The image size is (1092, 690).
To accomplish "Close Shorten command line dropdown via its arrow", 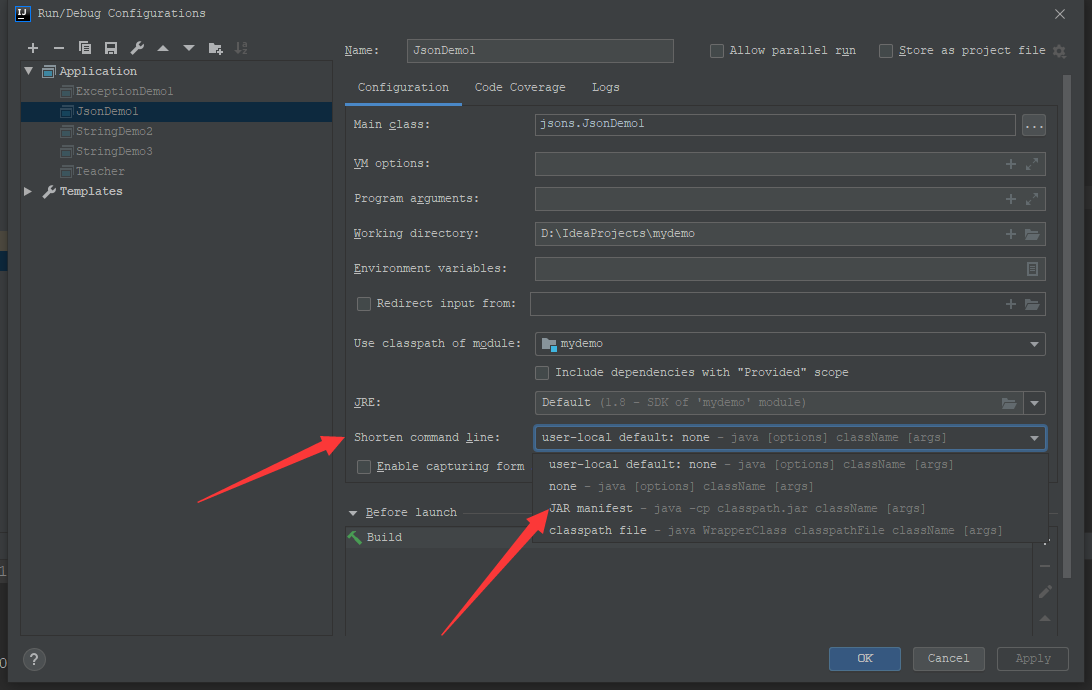I will (x=1034, y=438).
